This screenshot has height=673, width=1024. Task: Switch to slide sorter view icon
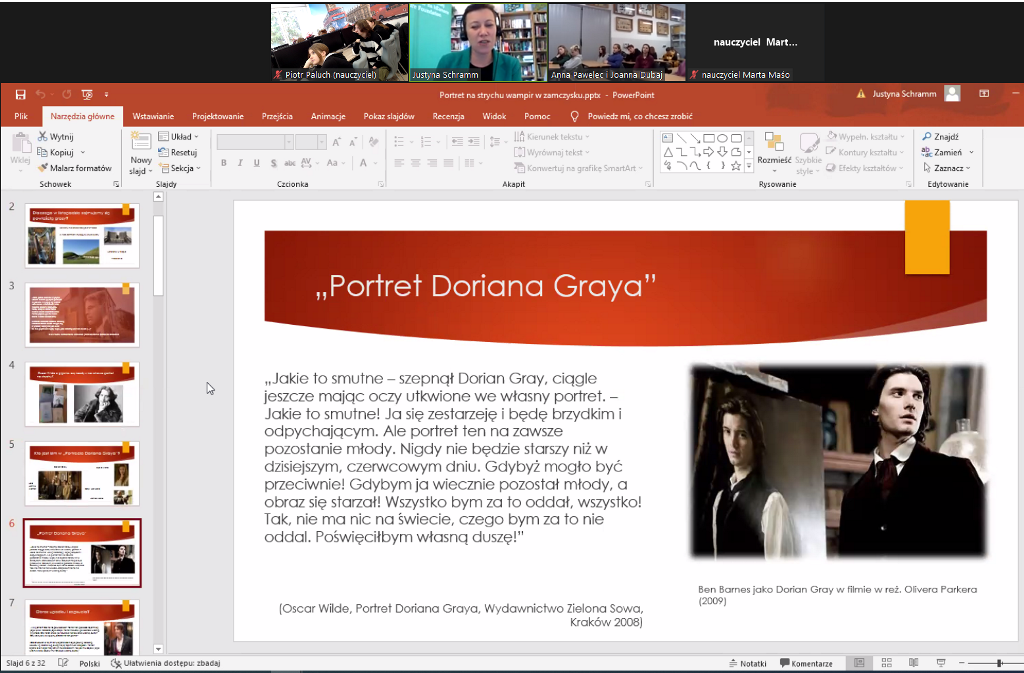[x=885, y=663]
